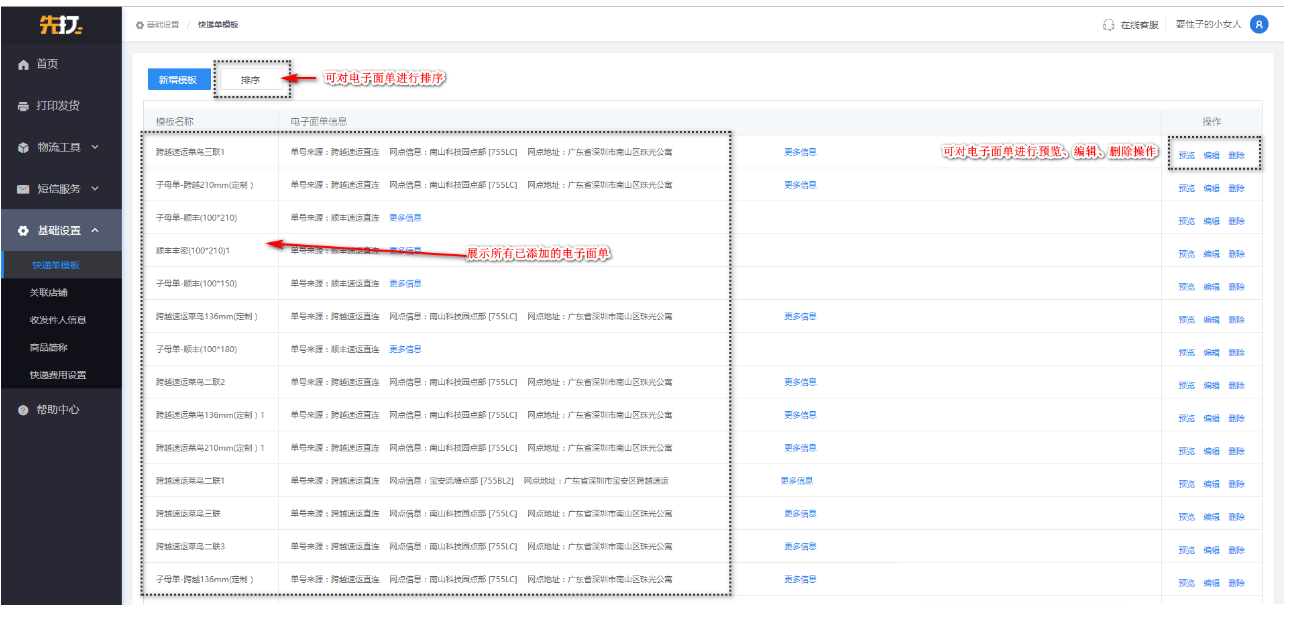The image size is (1298, 619).
Task: Click 删除 for 跨越速运菜鸟二联2 row
Action: click(1237, 386)
